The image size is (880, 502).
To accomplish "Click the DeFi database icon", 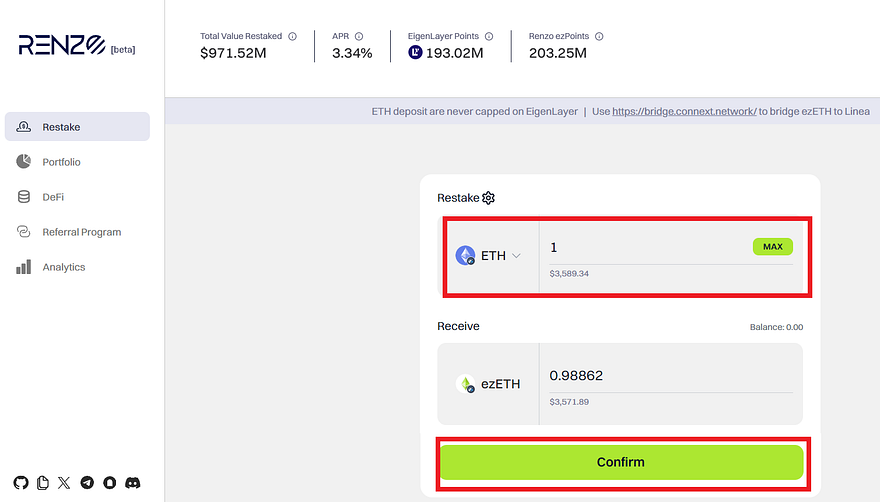I will [x=24, y=197].
